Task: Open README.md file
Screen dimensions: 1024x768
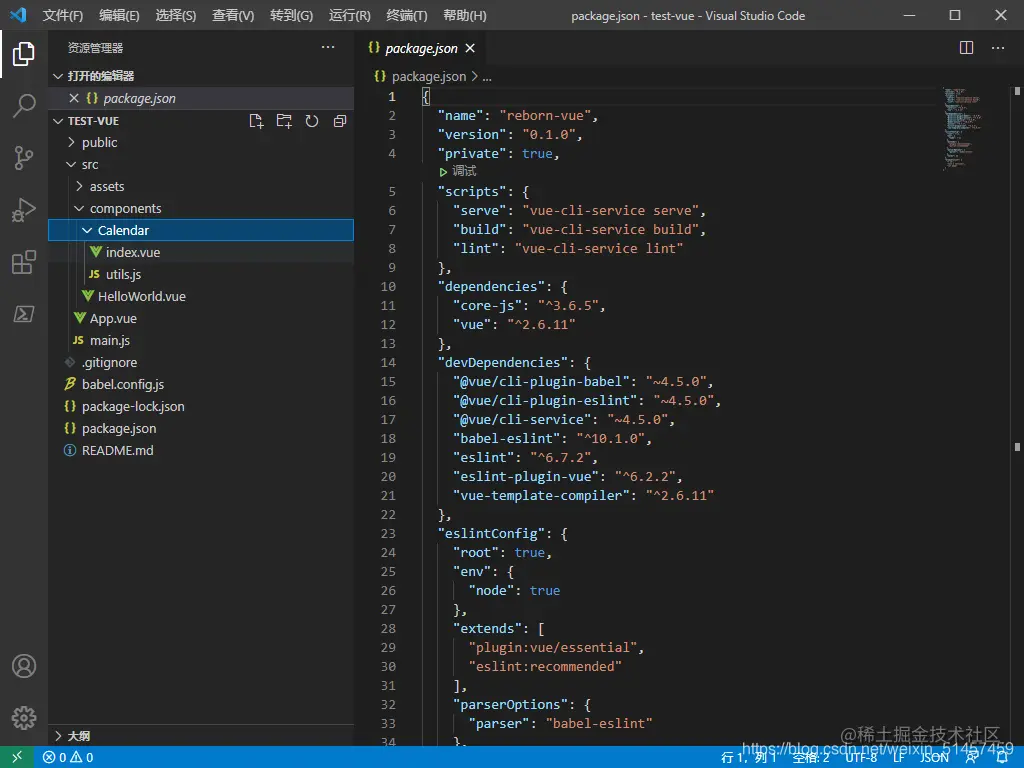Action: point(201,450)
